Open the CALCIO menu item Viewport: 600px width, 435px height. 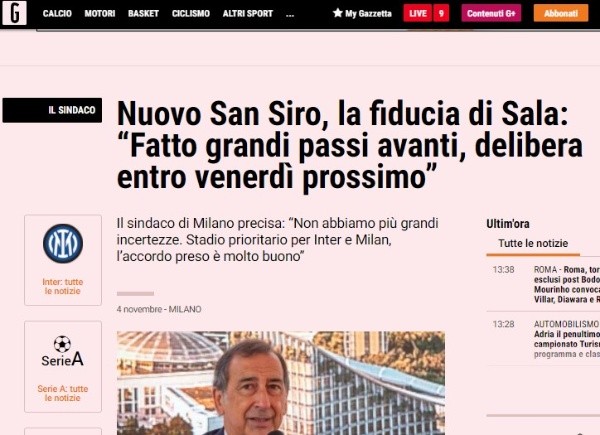[x=57, y=14]
